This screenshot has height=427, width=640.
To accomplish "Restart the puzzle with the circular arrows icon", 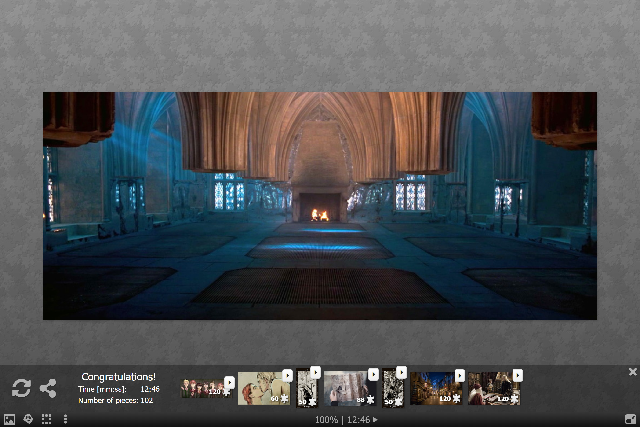I will click(21, 388).
